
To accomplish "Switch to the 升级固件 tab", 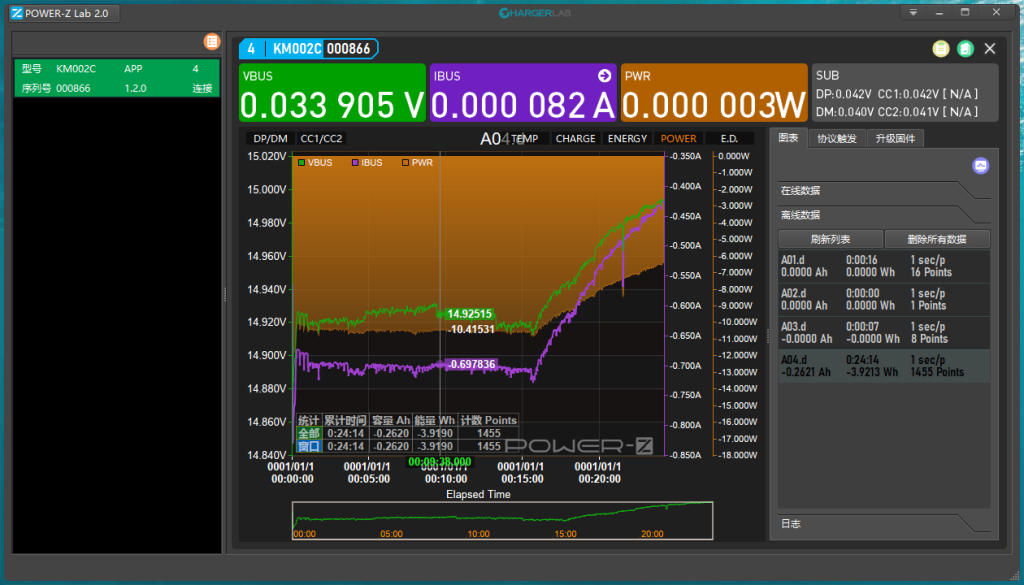I will pos(895,138).
